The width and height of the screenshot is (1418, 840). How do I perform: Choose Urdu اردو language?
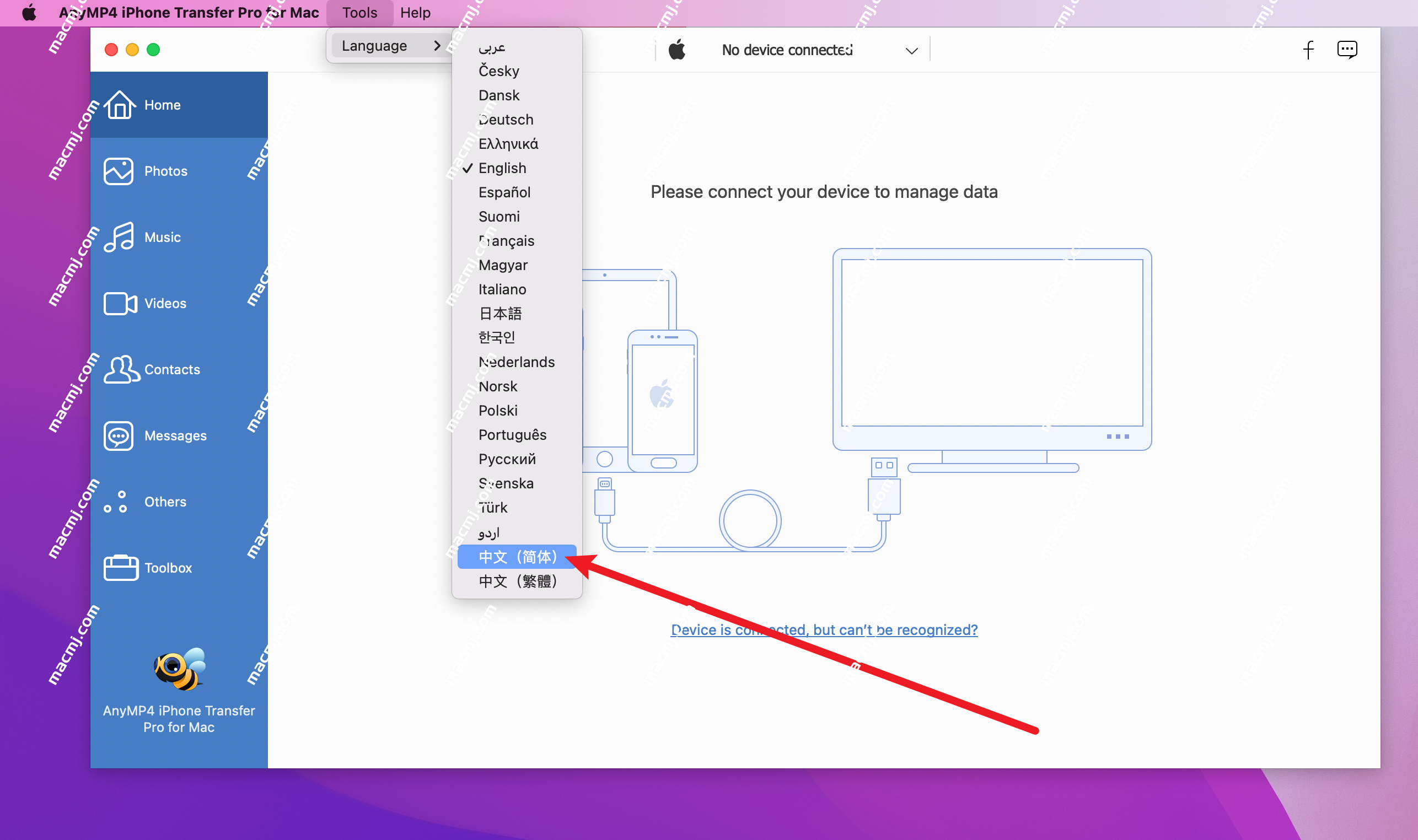pos(517,532)
